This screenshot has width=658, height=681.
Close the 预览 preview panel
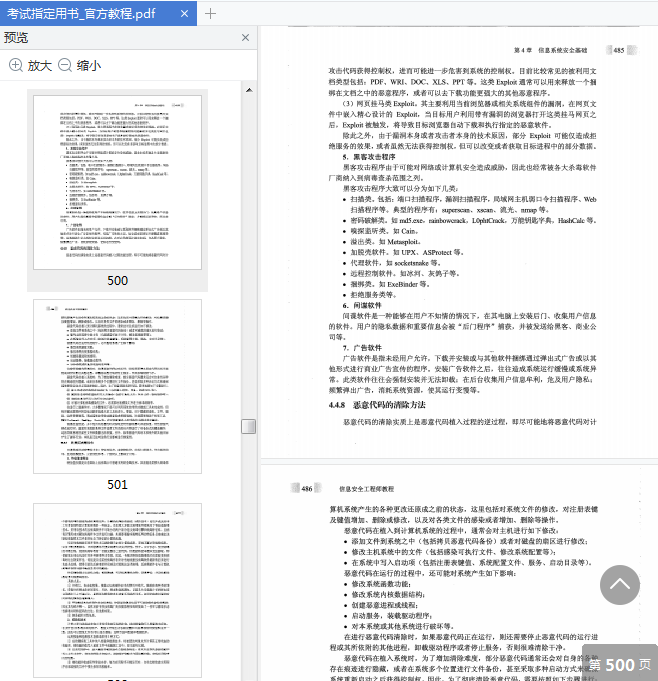245,38
